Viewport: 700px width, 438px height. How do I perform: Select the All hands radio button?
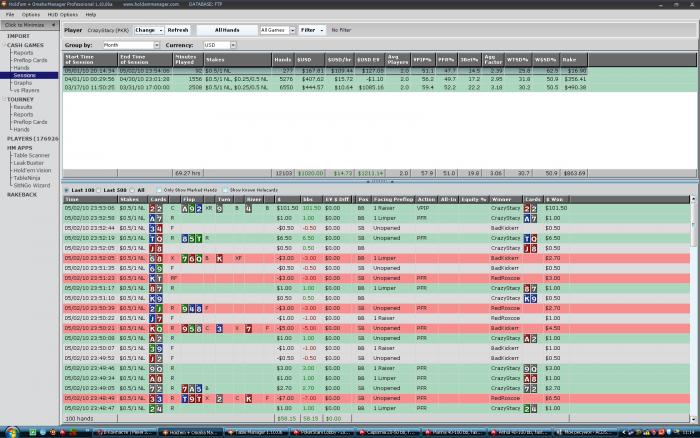click(133, 190)
